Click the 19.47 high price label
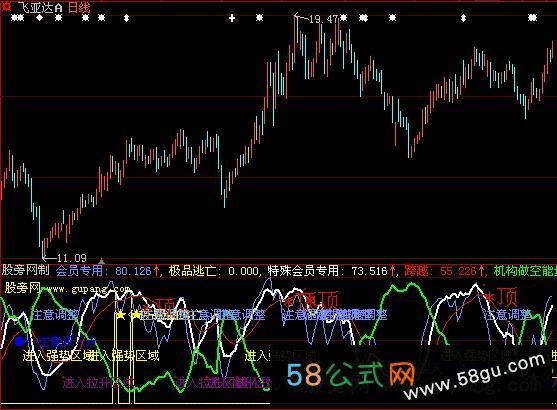The height and width of the screenshot is (410, 557). pyautogui.click(x=323, y=19)
